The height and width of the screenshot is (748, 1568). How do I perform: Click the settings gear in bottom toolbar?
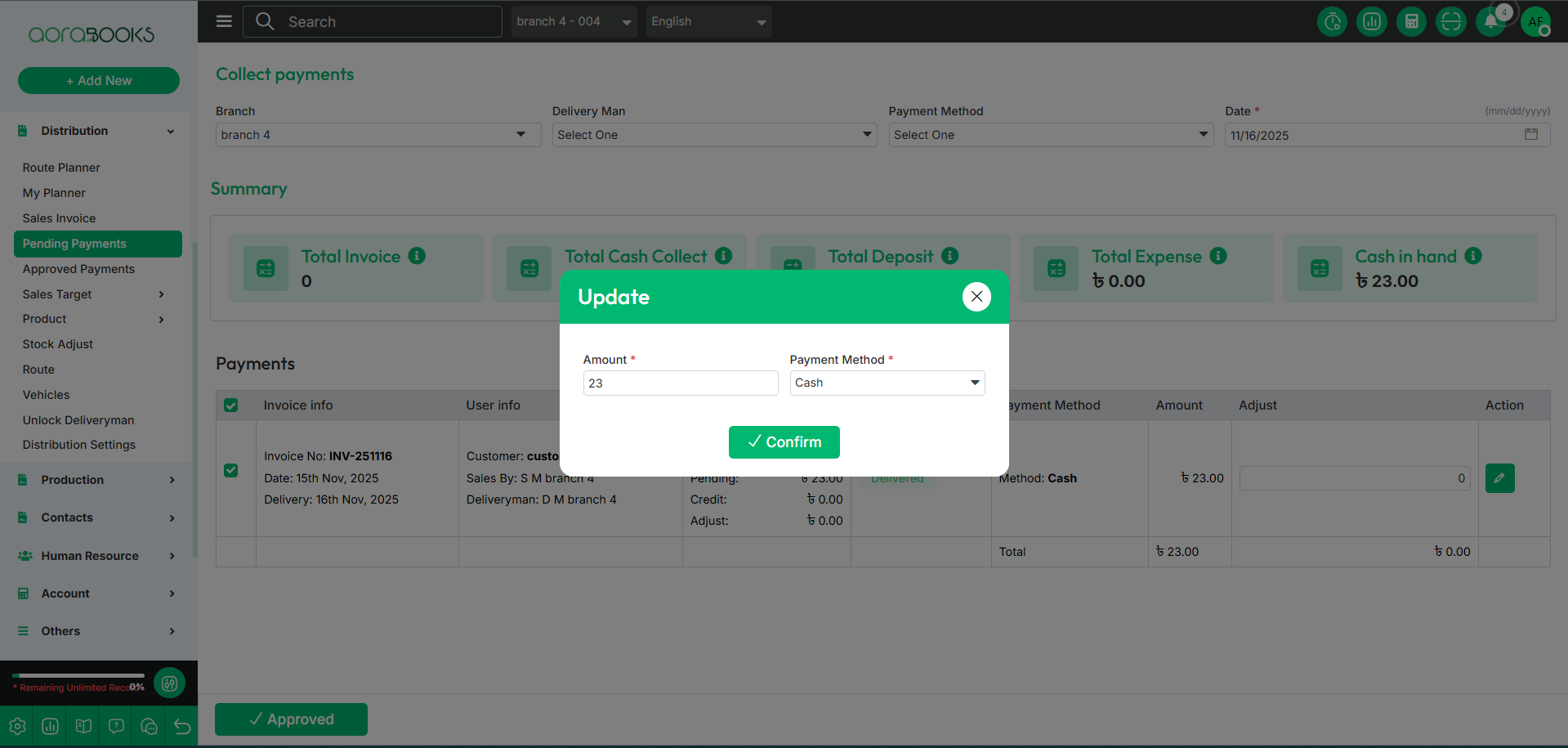(x=17, y=726)
